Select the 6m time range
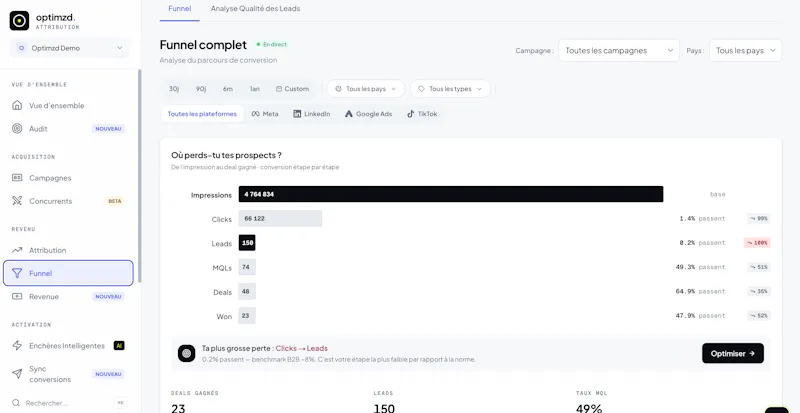Viewport: 800px width, 413px height. (x=228, y=89)
